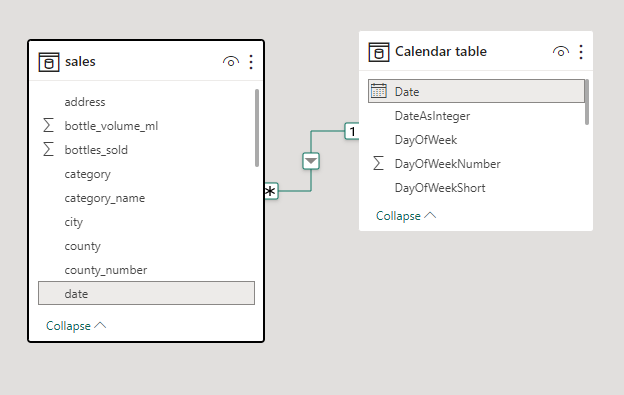624x395 pixels.
Task: Select the category_name field
Action: coord(146,198)
